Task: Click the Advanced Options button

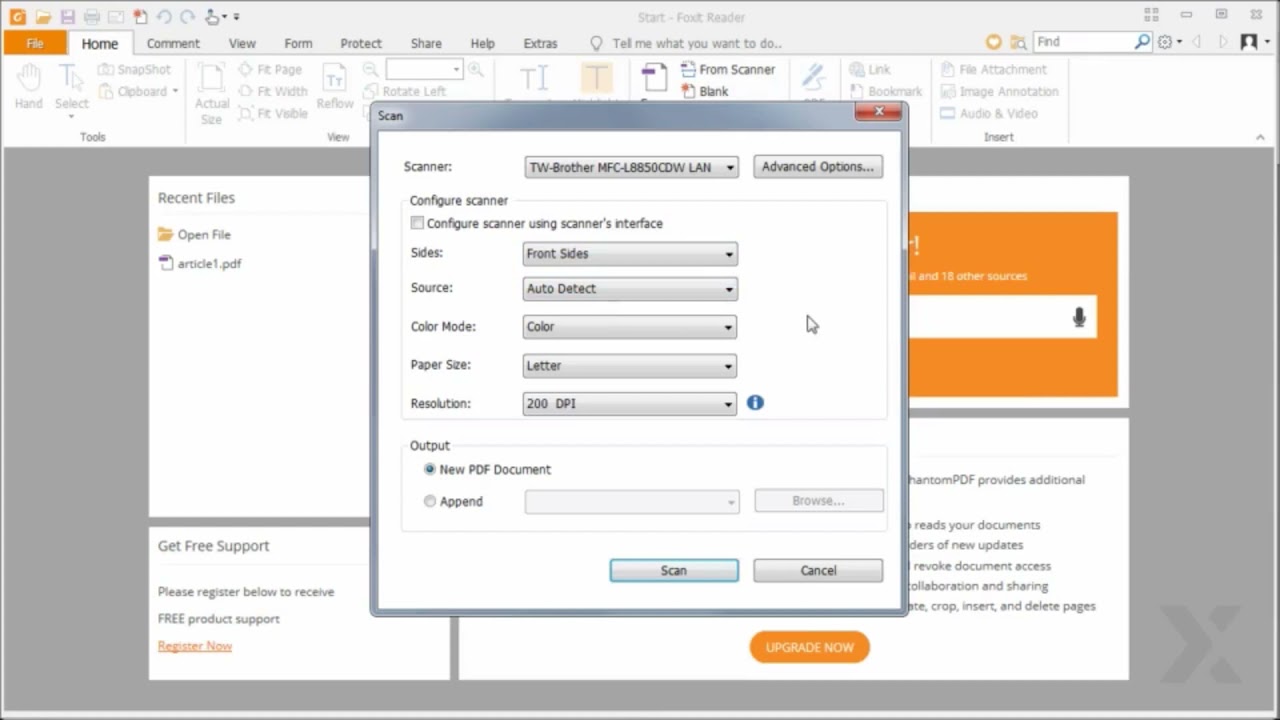Action: [x=818, y=167]
